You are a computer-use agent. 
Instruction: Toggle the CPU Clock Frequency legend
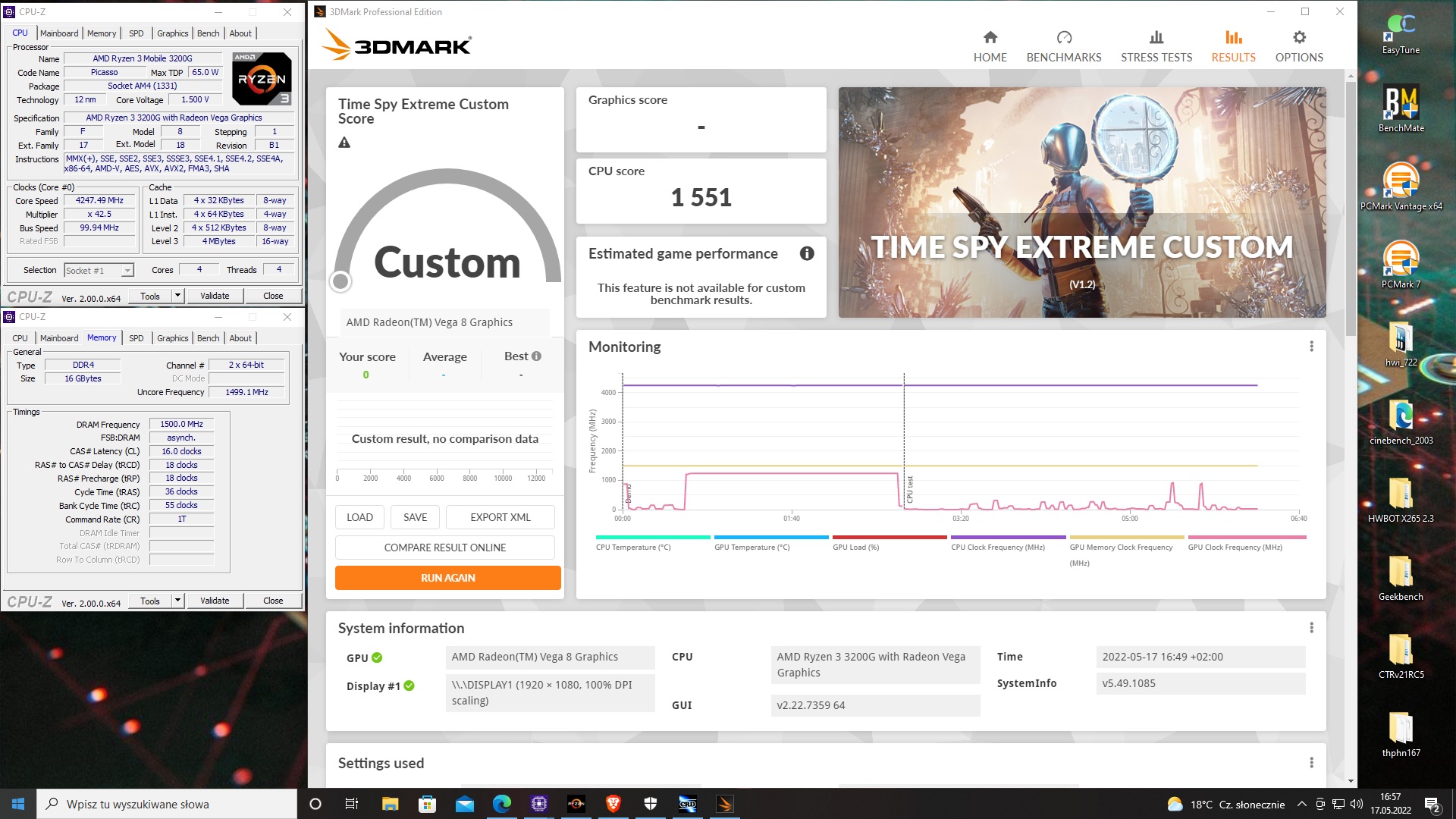[1008, 543]
